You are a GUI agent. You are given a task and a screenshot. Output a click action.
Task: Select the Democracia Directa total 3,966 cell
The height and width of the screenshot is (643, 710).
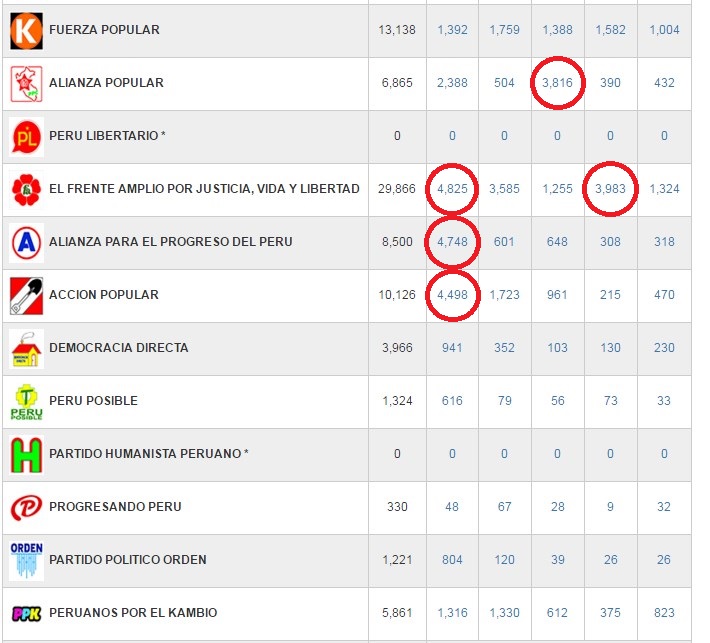397,348
